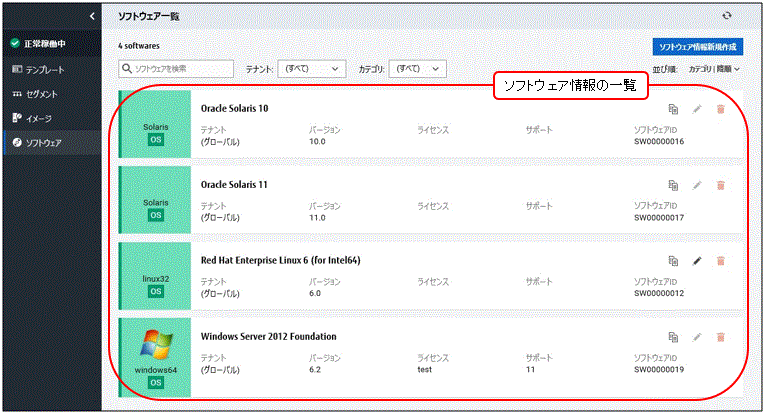Click Windows Server 2012 Foundation title
The width and height of the screenshot is (766, 414).
[269, 336]
